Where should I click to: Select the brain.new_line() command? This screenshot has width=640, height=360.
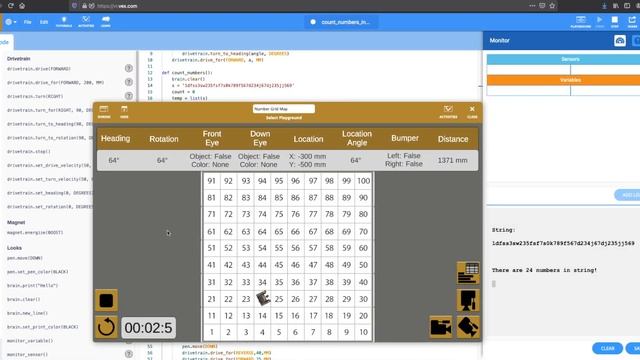tap(27, 313)
